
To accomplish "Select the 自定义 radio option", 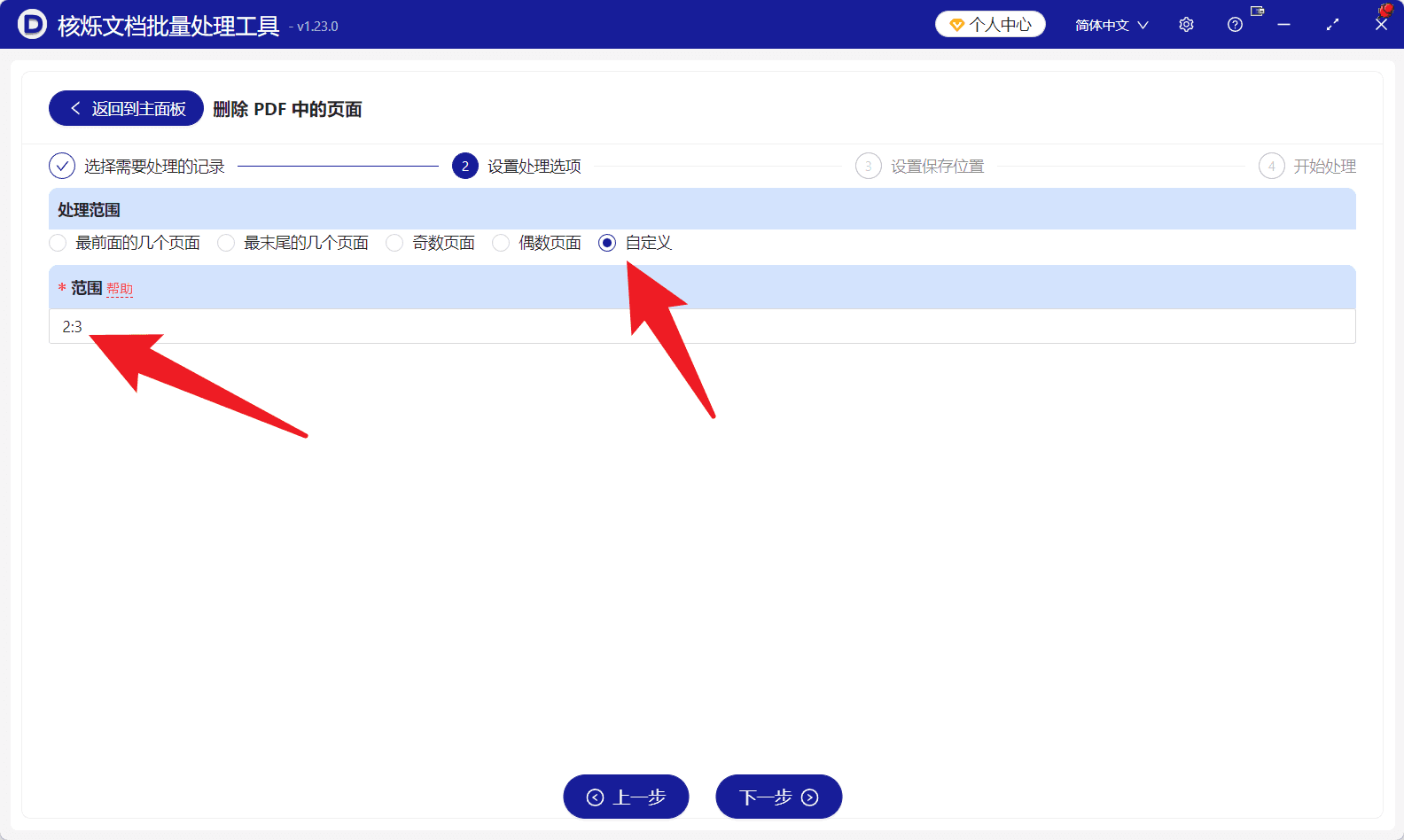I will tap(636, 243).
